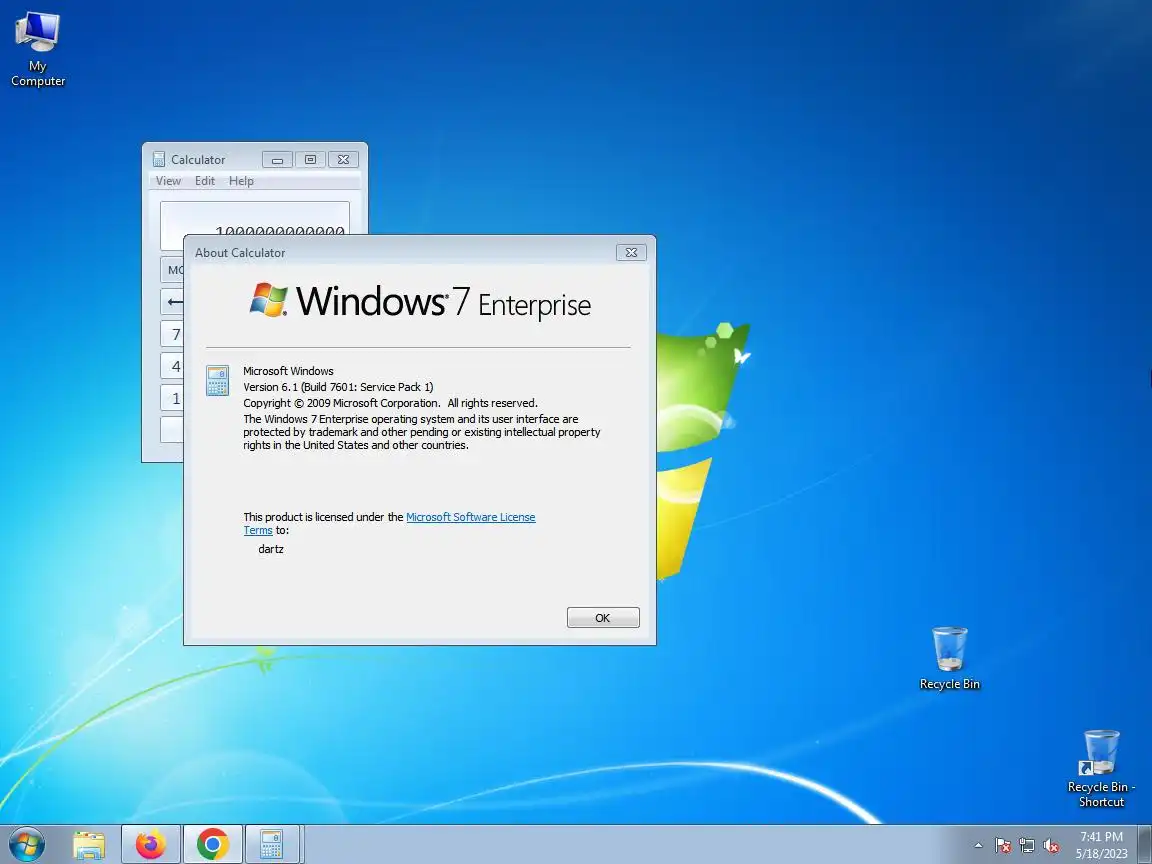Click the Calculator display showing 1000000000000
The image size is (1152, 864).
pyautogui.click(x=255, y=218)
